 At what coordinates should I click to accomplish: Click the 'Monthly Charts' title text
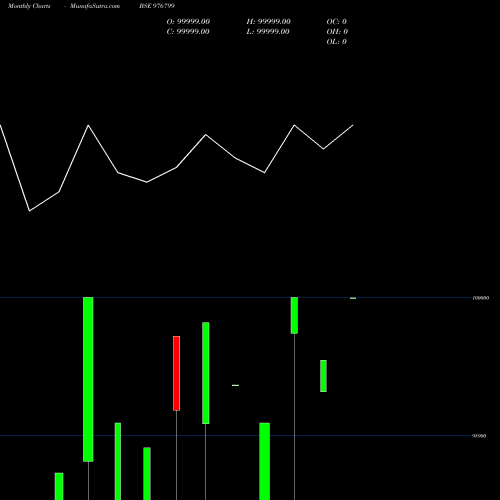(29, 6)
